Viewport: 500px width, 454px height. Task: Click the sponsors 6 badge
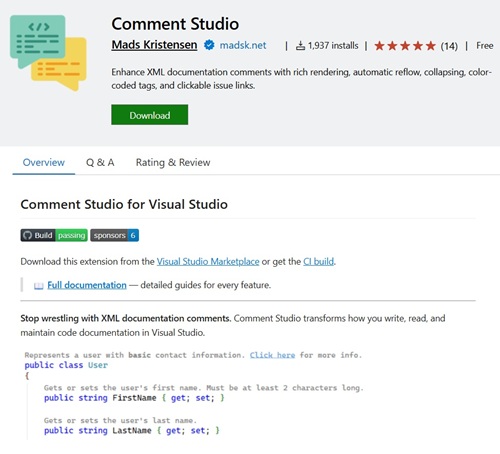point(114,235)
